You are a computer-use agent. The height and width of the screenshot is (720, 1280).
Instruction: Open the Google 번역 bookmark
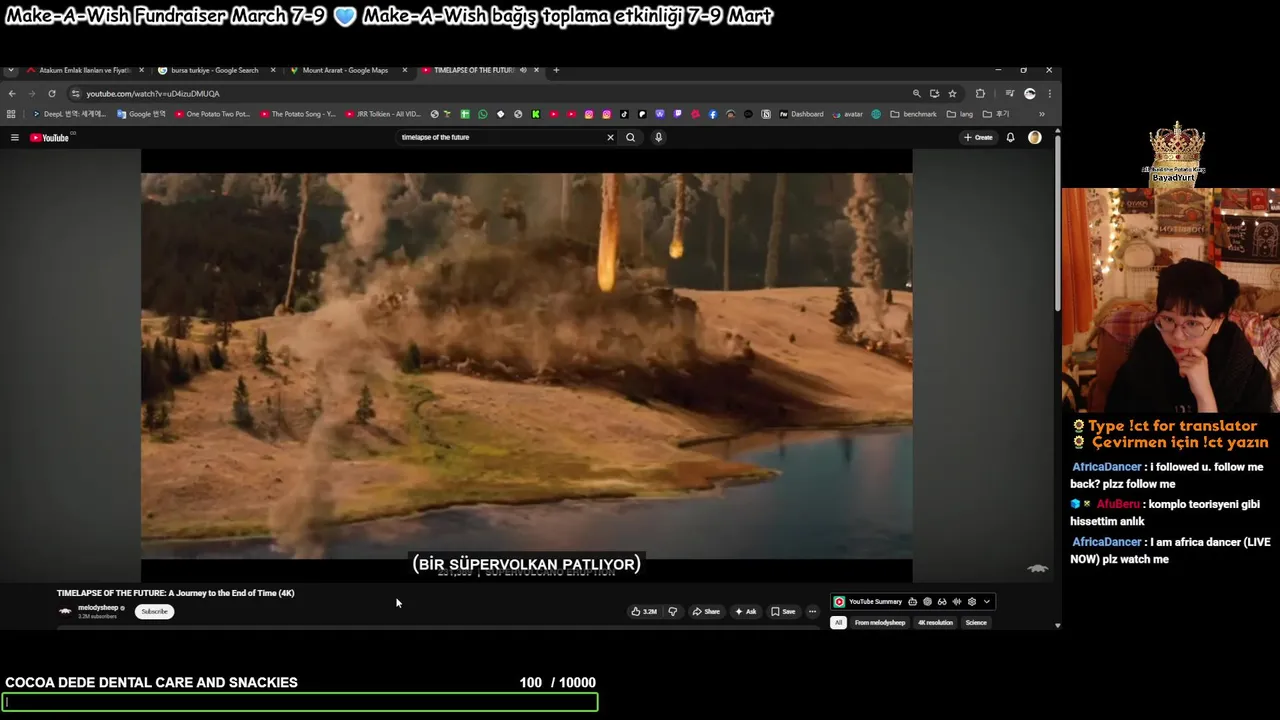click(x=141, y=114)
